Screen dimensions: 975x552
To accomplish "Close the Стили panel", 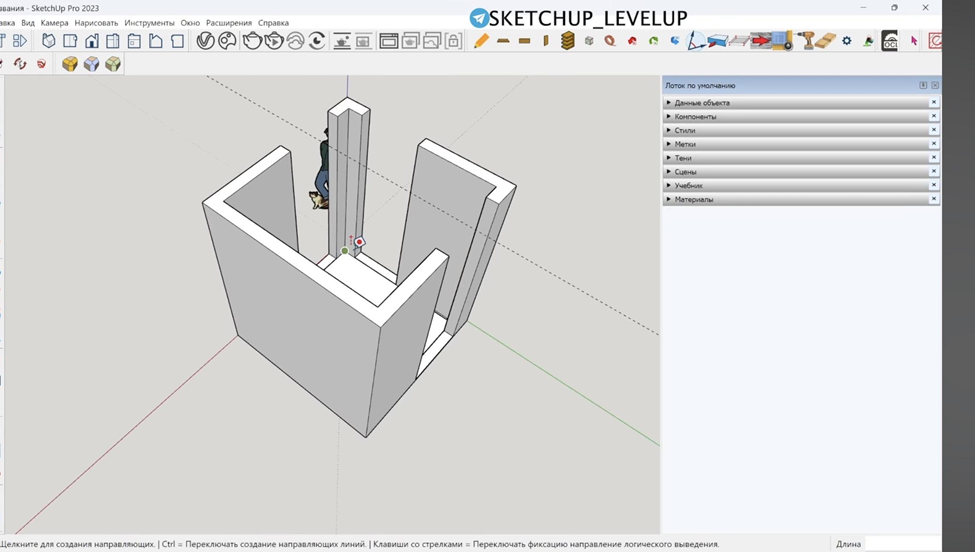I will point(933,130).
